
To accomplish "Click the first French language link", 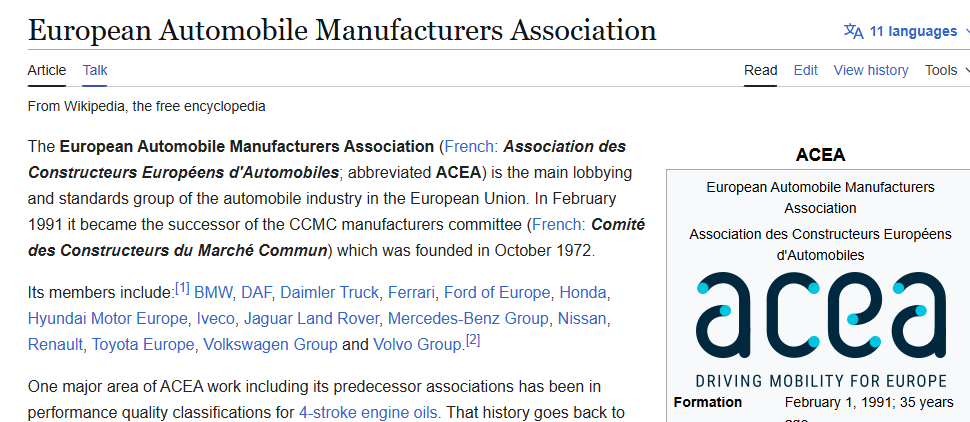I will pos(469,147).
